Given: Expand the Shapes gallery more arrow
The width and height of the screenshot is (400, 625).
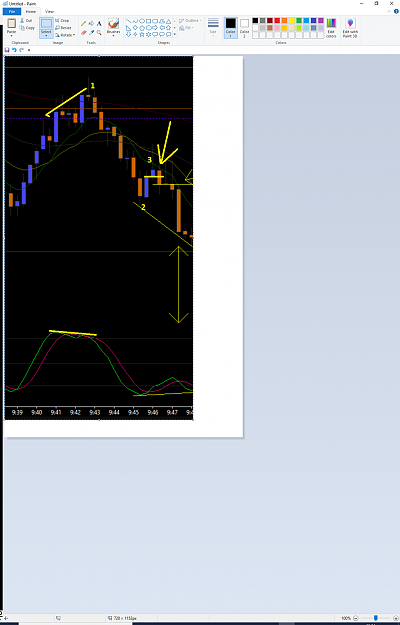Looking at the screenshot, I should pyautogui.click(x=175, y=35).
